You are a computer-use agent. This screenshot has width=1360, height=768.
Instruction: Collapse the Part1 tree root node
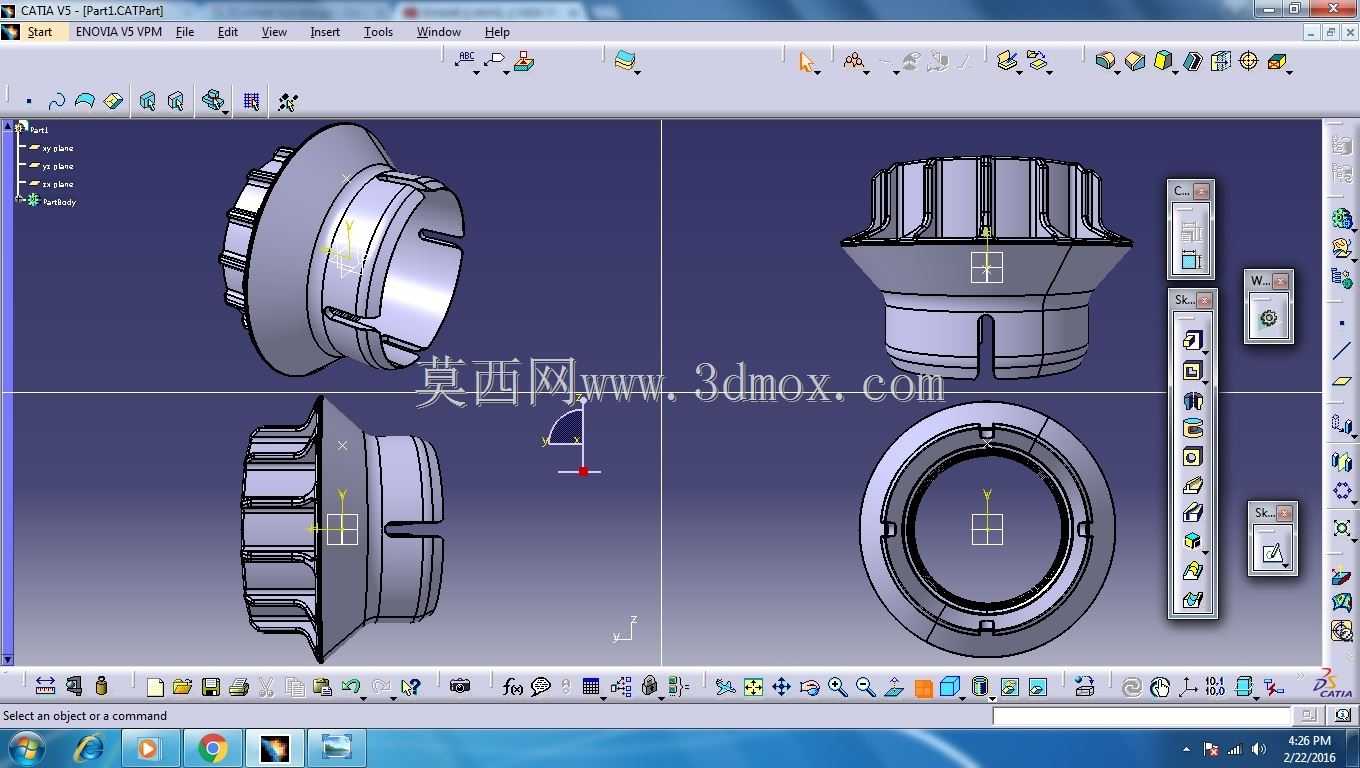coord(19,129)
